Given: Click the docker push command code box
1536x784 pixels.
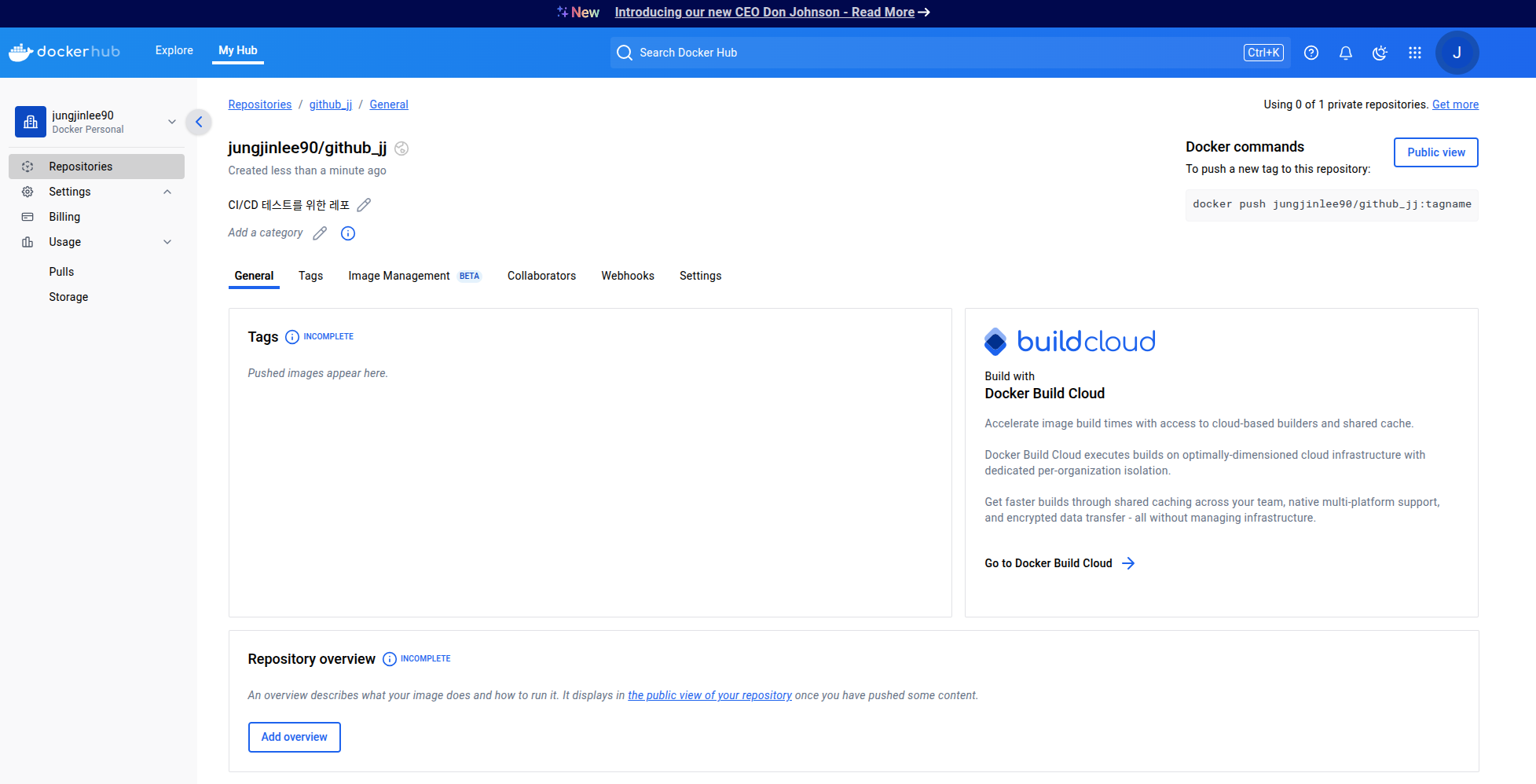Looking at the screenshot, I should 1332,204.
